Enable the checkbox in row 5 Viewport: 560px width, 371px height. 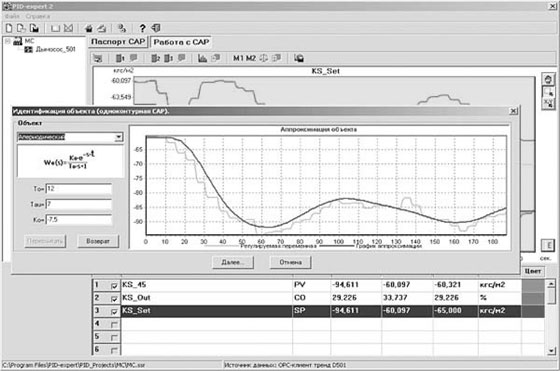(x=114, y=337)
